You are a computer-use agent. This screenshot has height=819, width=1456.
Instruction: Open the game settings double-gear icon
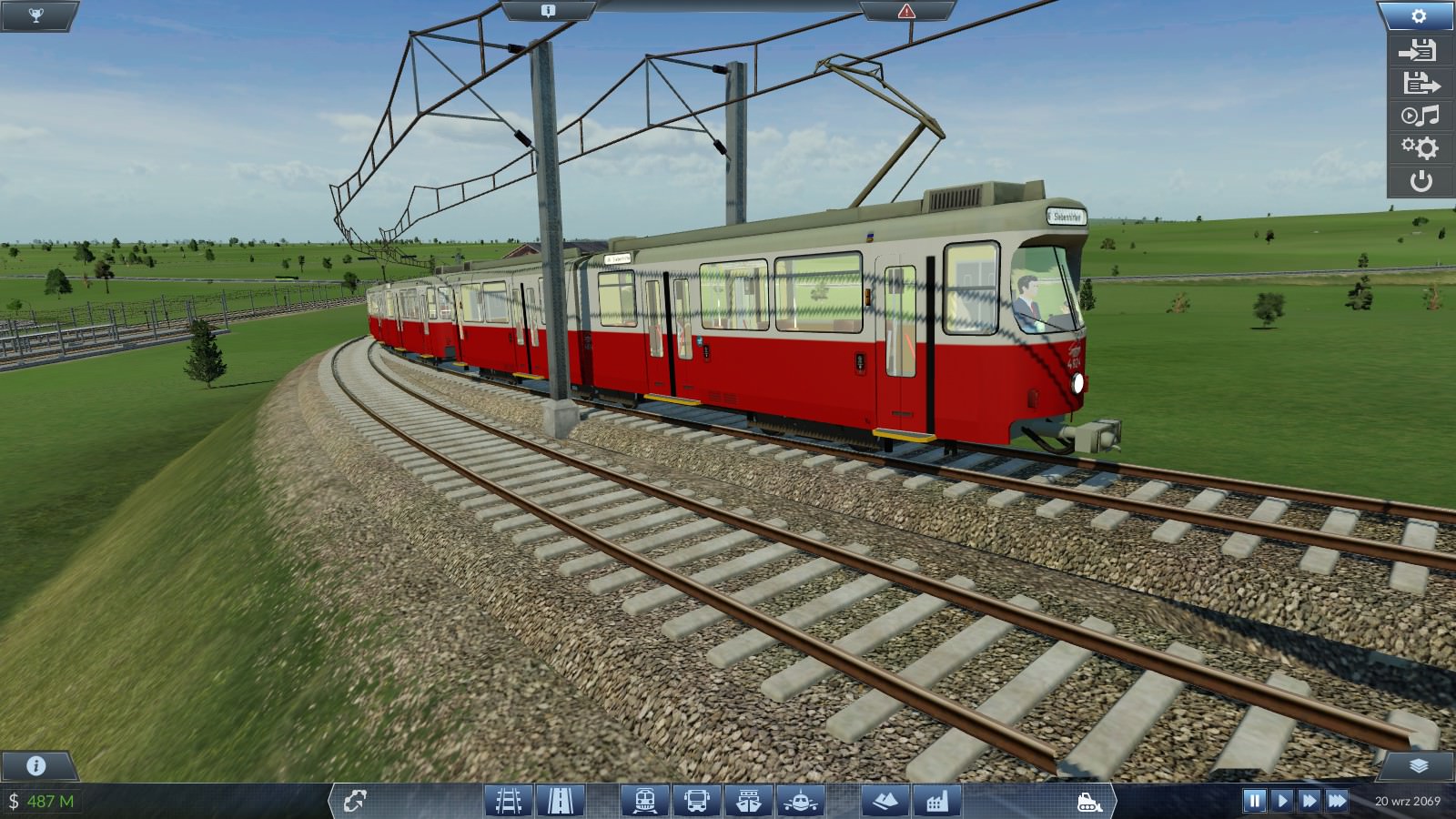[x=1420, y=147]
